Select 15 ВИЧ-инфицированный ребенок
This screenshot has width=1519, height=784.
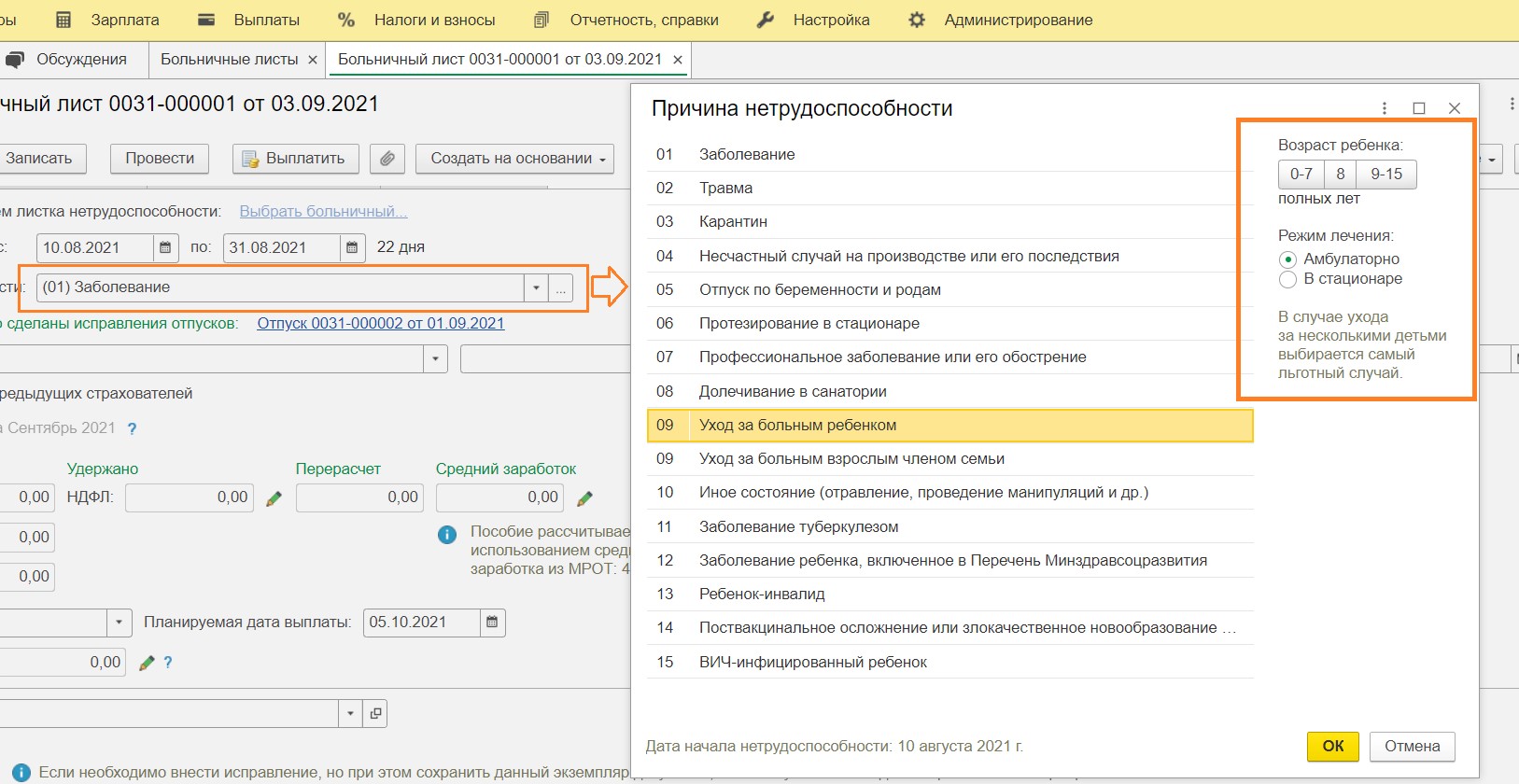[949, 662]
